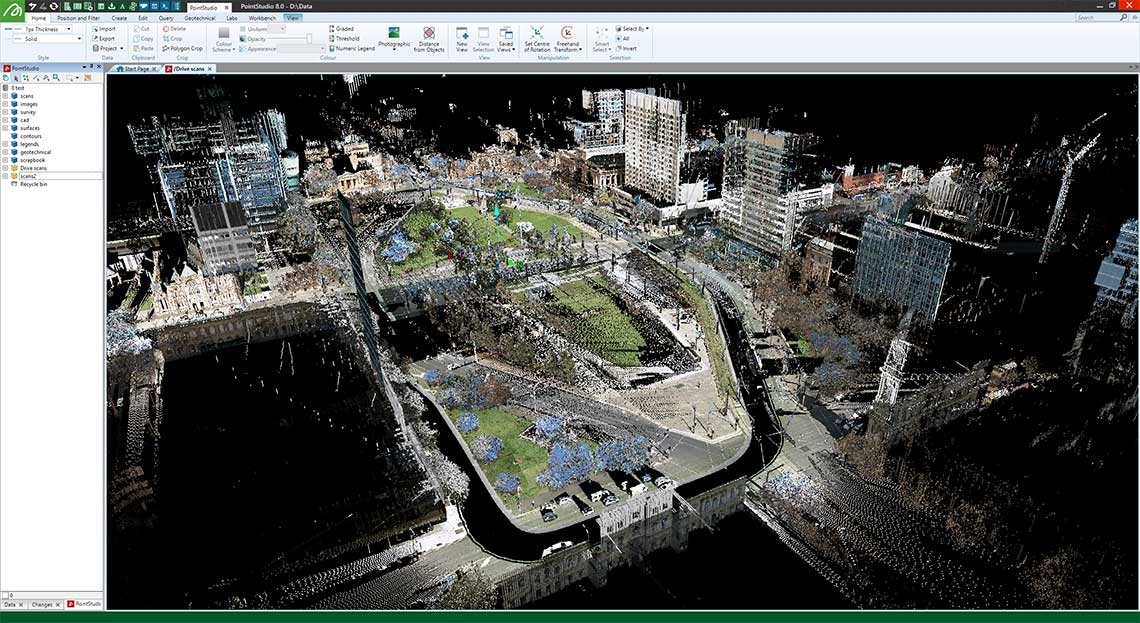Toggle the Threshold colour option
The height and width of the screenshot is (623, 1140).
(x=345, y=38)
